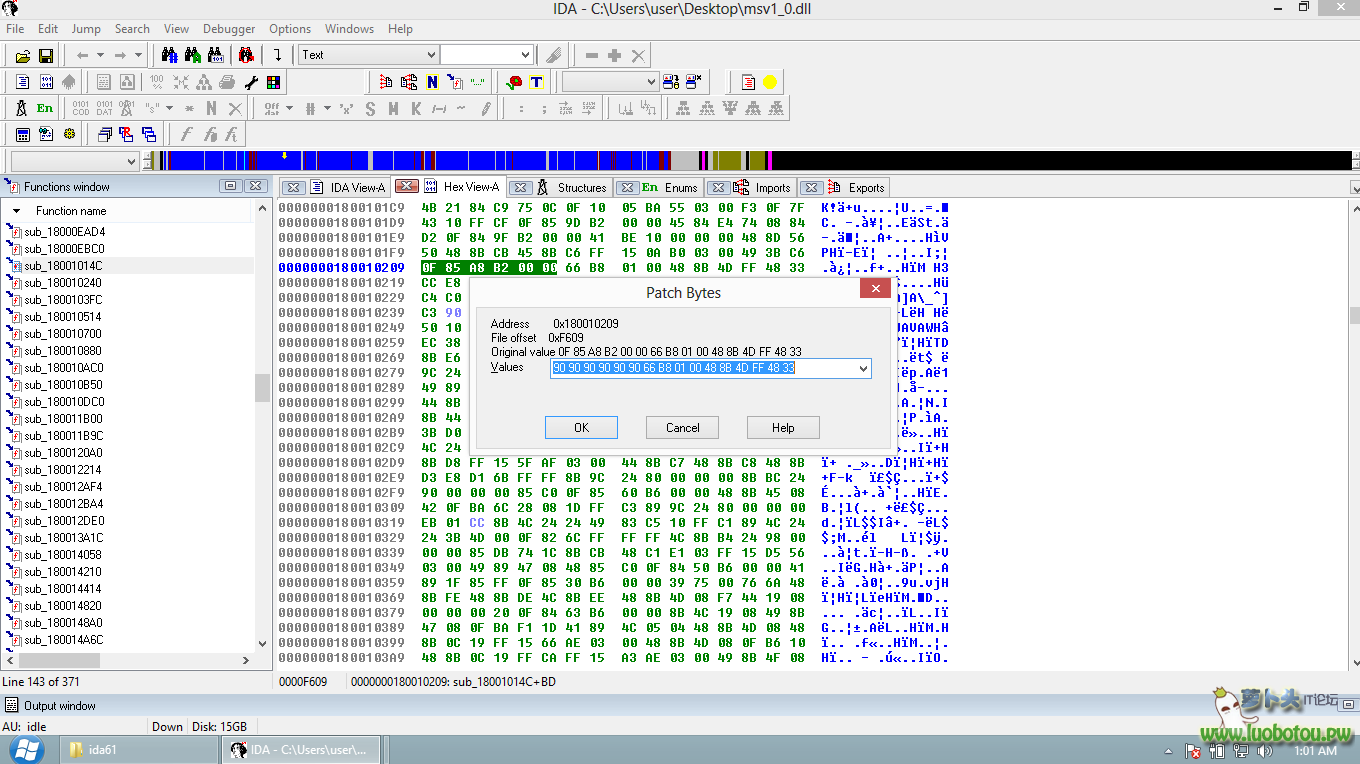Click Help button in Patch Bytes dialog
The image size is (1360, 764).
783,427
